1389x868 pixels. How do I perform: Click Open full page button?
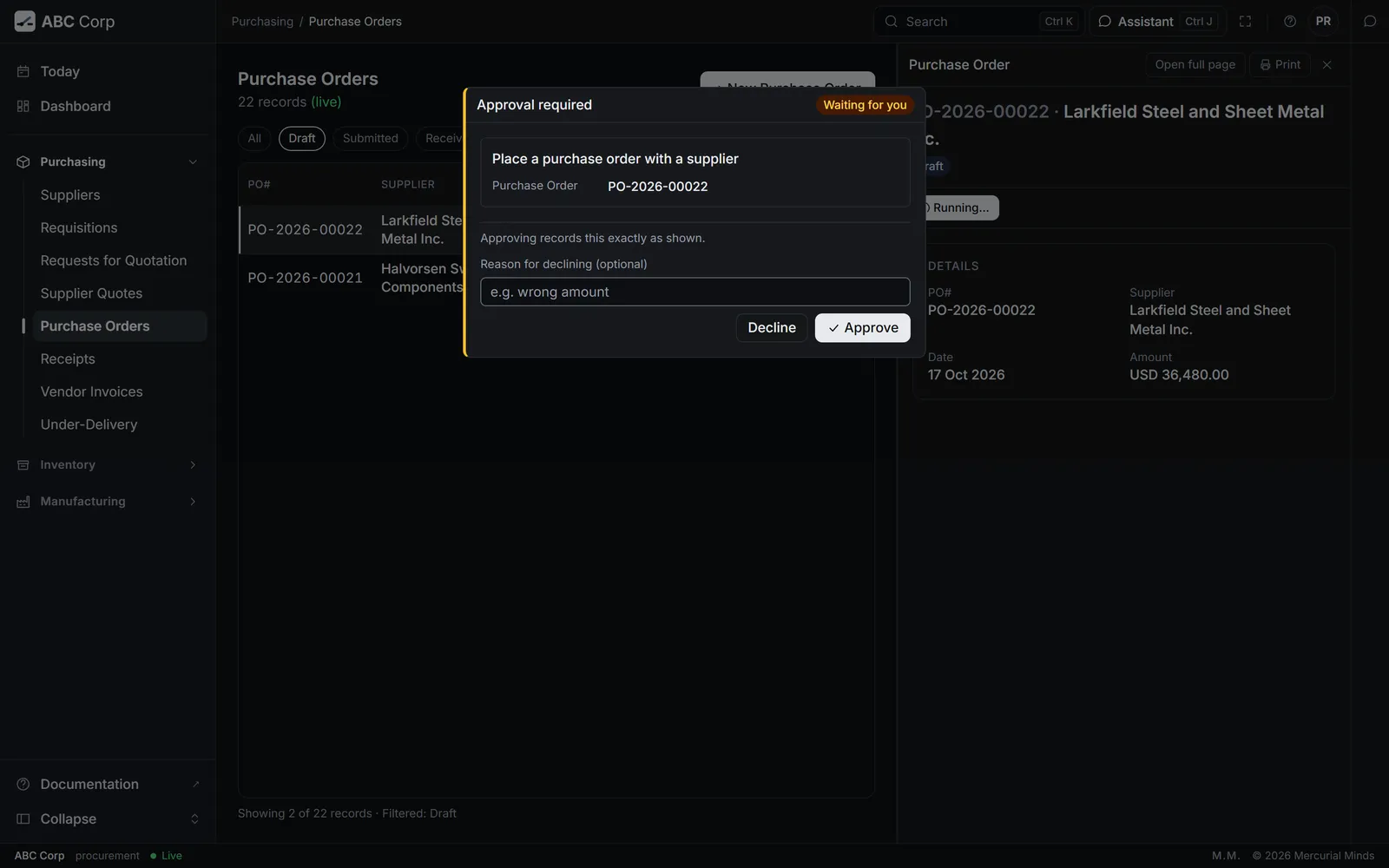click(x=1195, y=65)
